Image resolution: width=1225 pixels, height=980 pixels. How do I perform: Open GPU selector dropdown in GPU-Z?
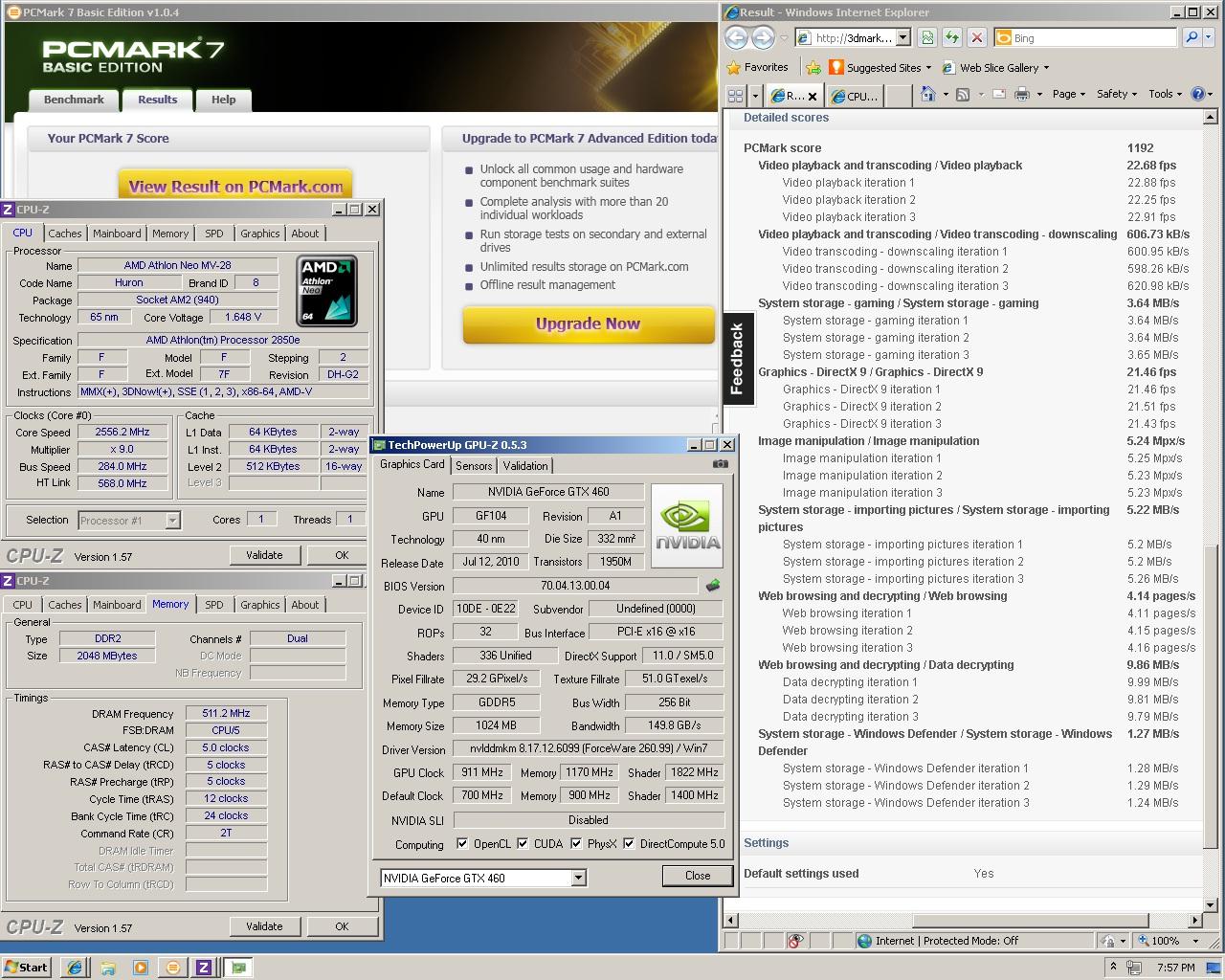[x=578, y=878]
